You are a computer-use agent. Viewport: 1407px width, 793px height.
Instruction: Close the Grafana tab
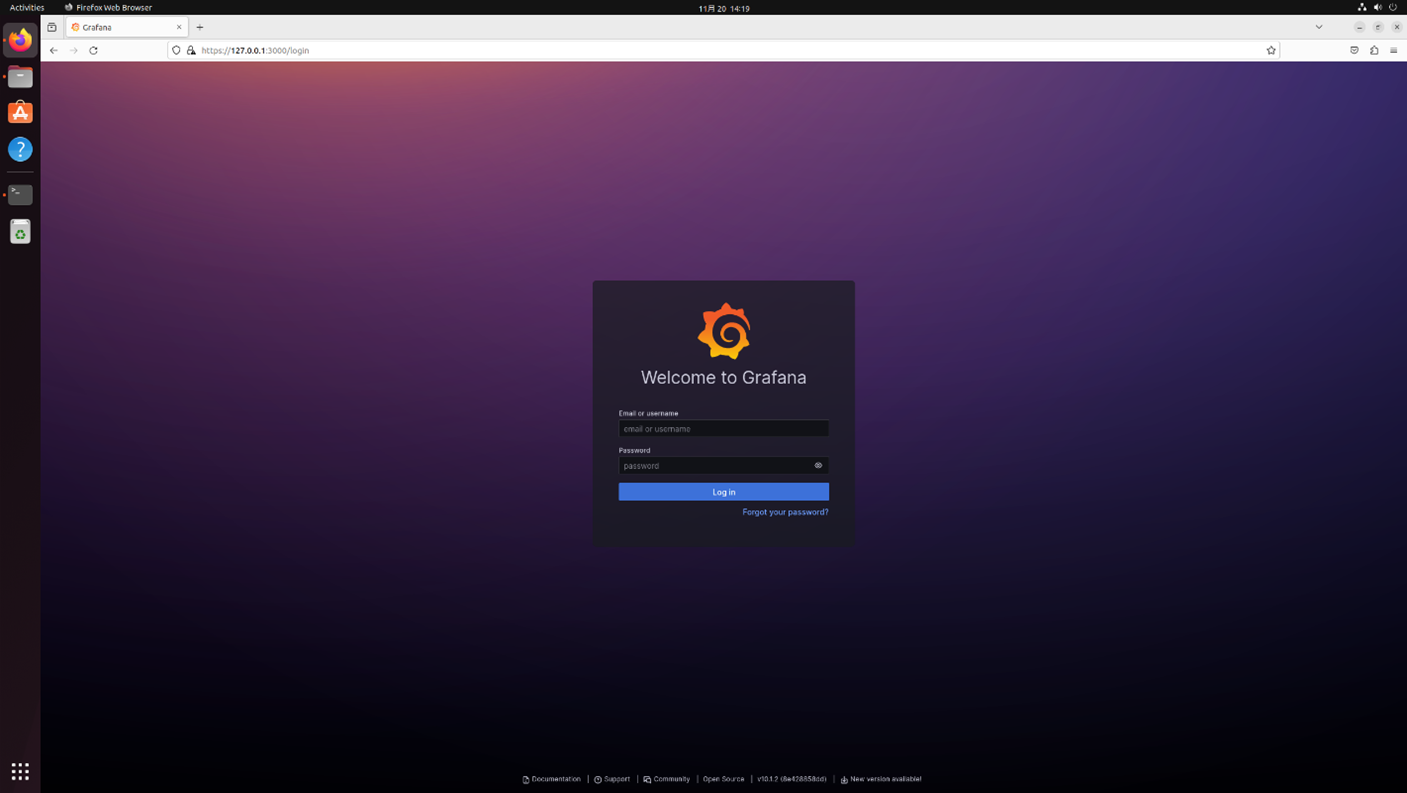[179, 27]
